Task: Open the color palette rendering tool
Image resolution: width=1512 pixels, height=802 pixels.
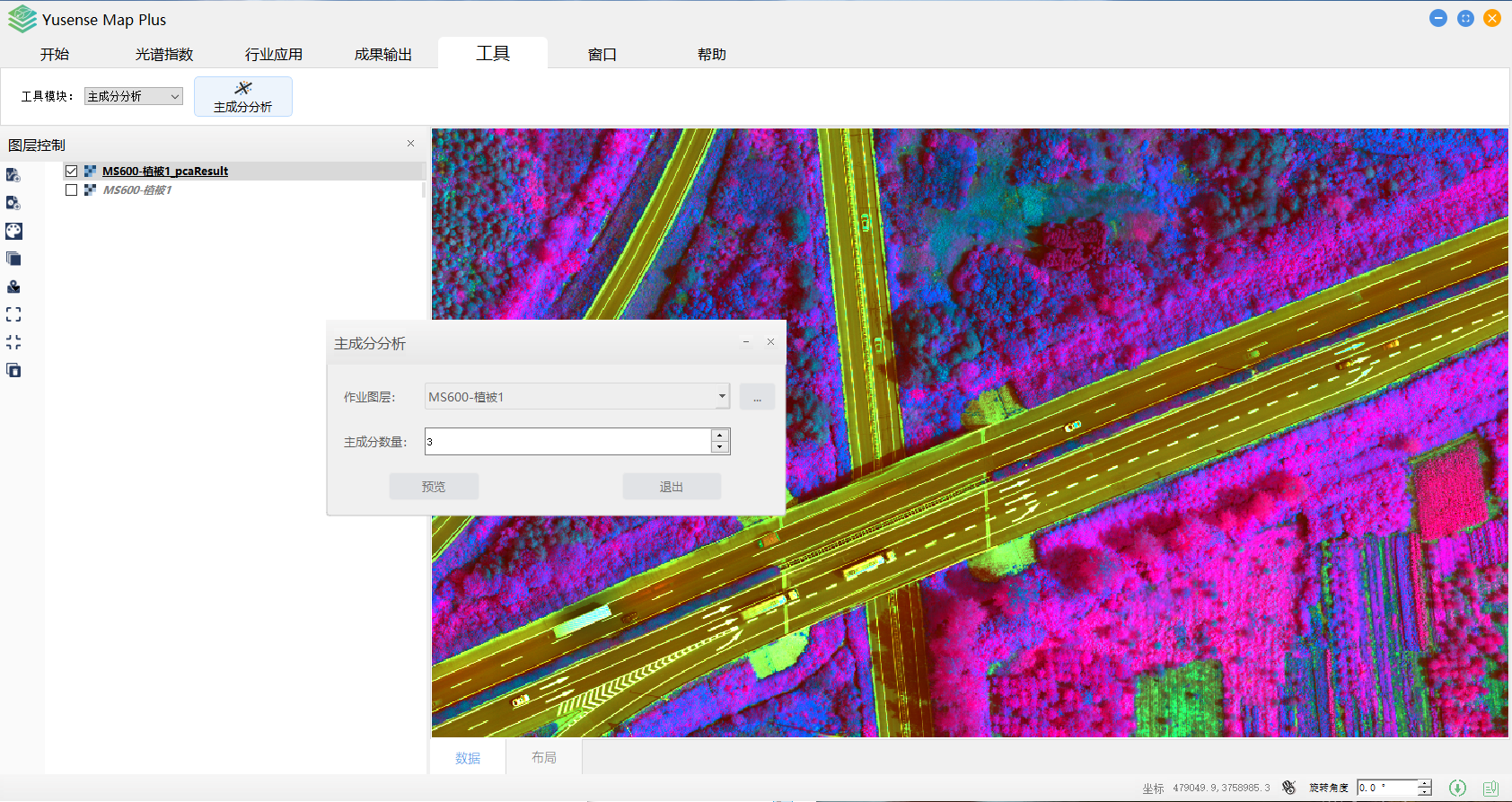Action: (x=13, y=231)
